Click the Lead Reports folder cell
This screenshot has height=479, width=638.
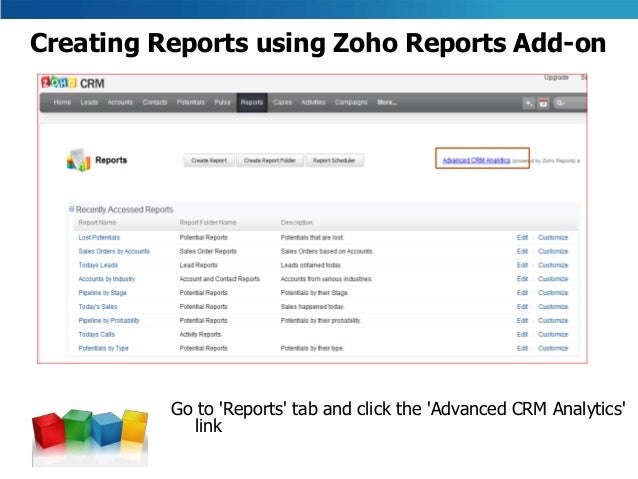[199, 265]
